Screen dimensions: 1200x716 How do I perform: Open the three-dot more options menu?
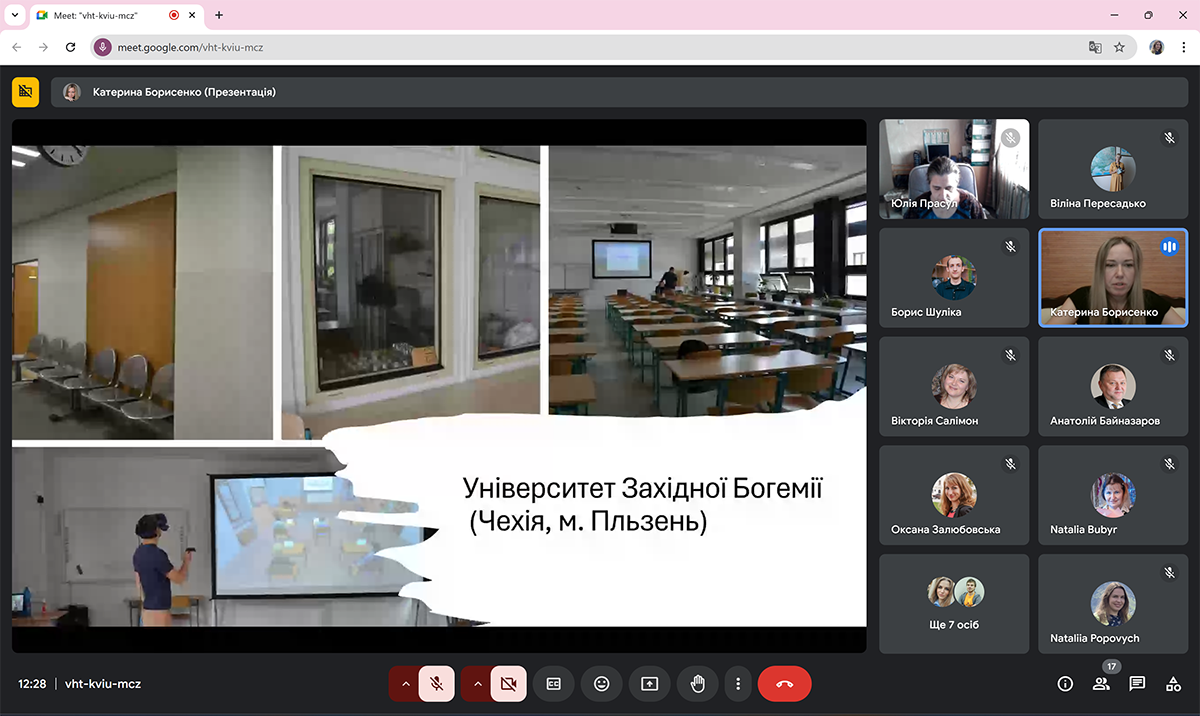pyautogui.click(x=738, y=684)
